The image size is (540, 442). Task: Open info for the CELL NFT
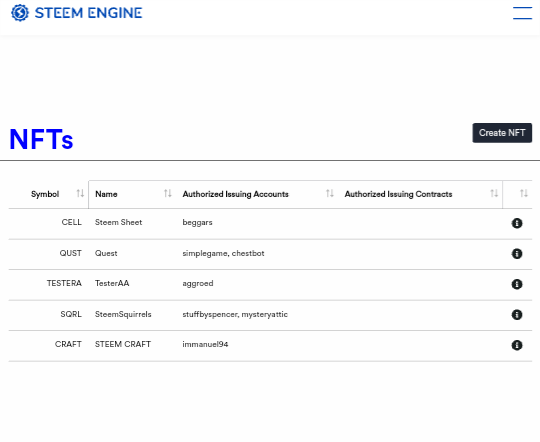click(x=517, y=223)
